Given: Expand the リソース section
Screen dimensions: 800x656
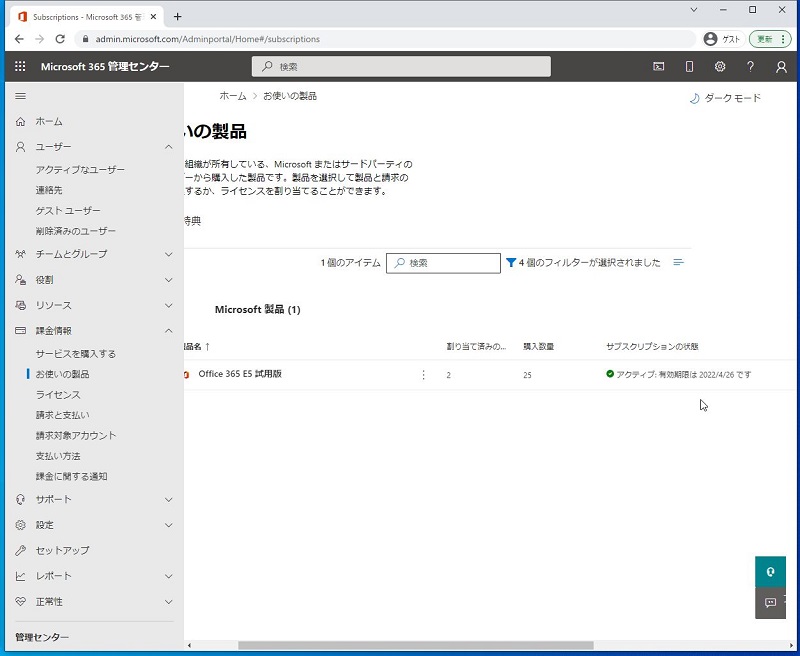Looking at the screenshot, I should [x=169, y=305].
